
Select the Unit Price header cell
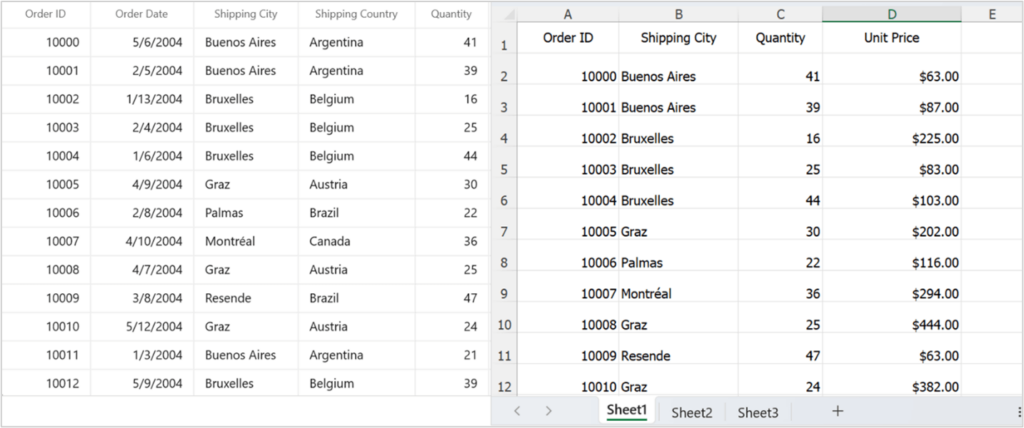point(891,38)
